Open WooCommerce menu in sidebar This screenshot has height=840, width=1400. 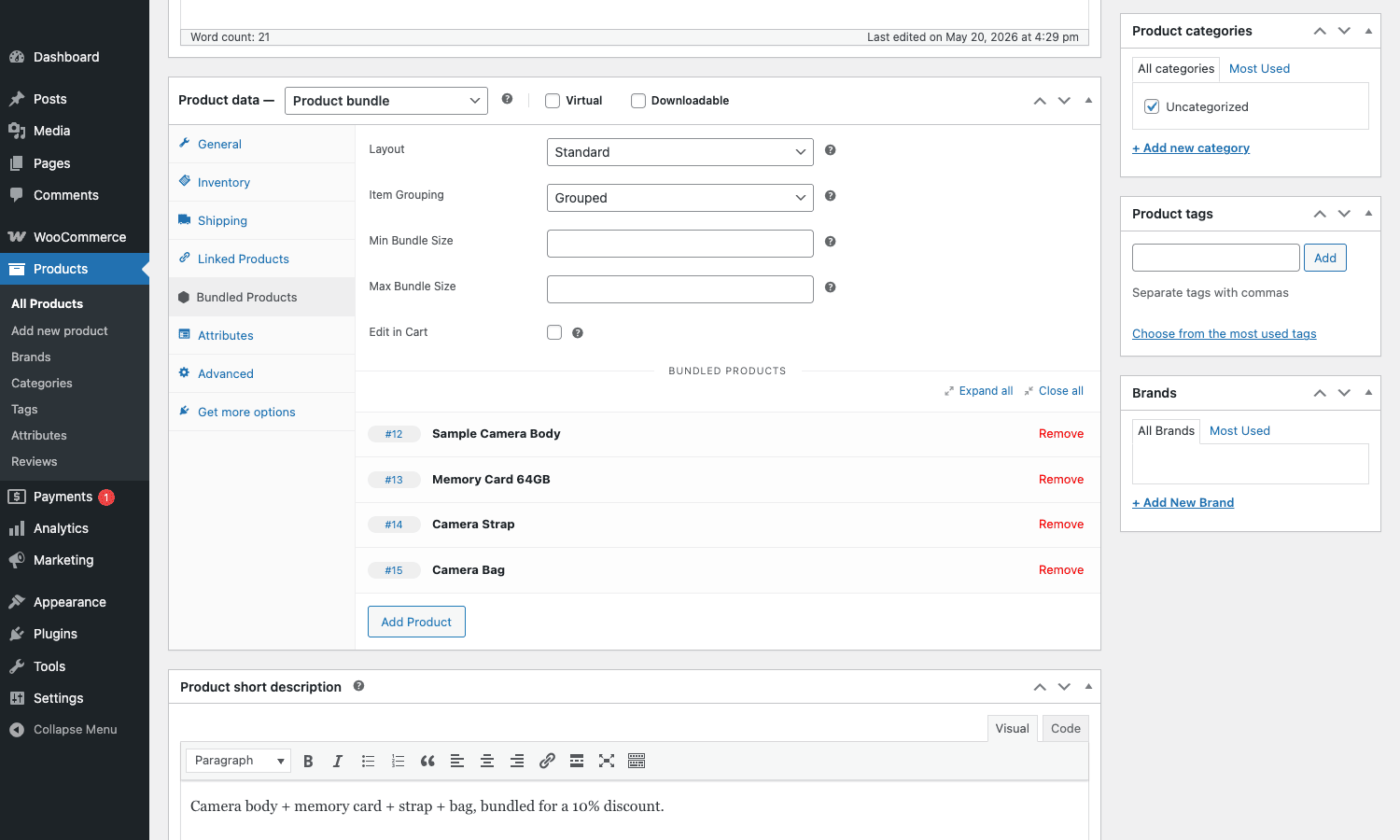click(x=75, y=237)
